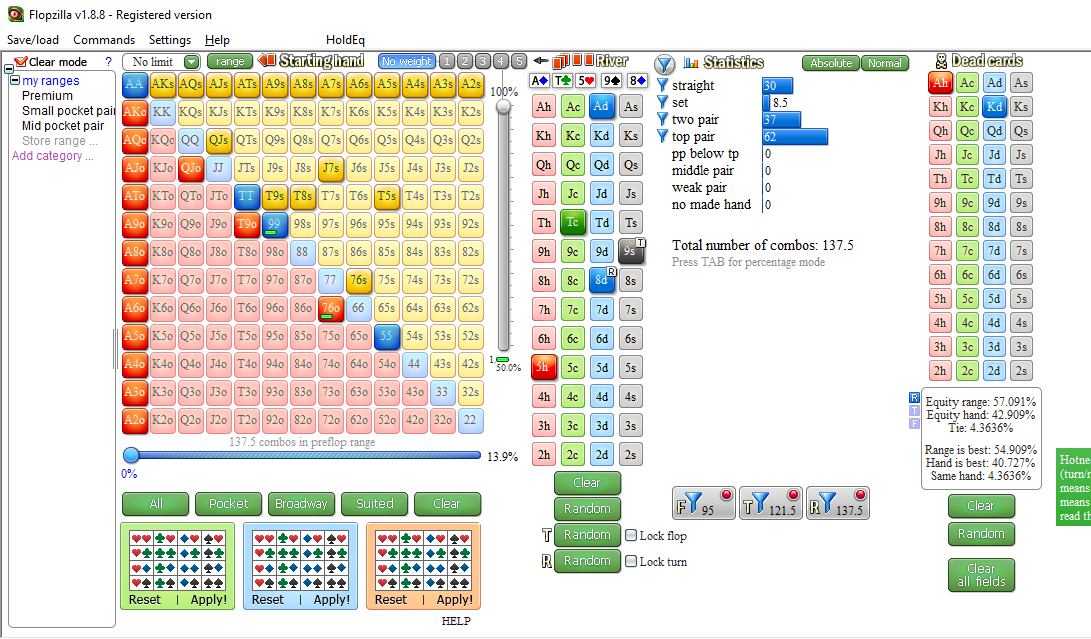The height and width of the screenshot is (639, 1091).
Task: Click the large Statistics filter funnel icon
Action: point(665,63)
